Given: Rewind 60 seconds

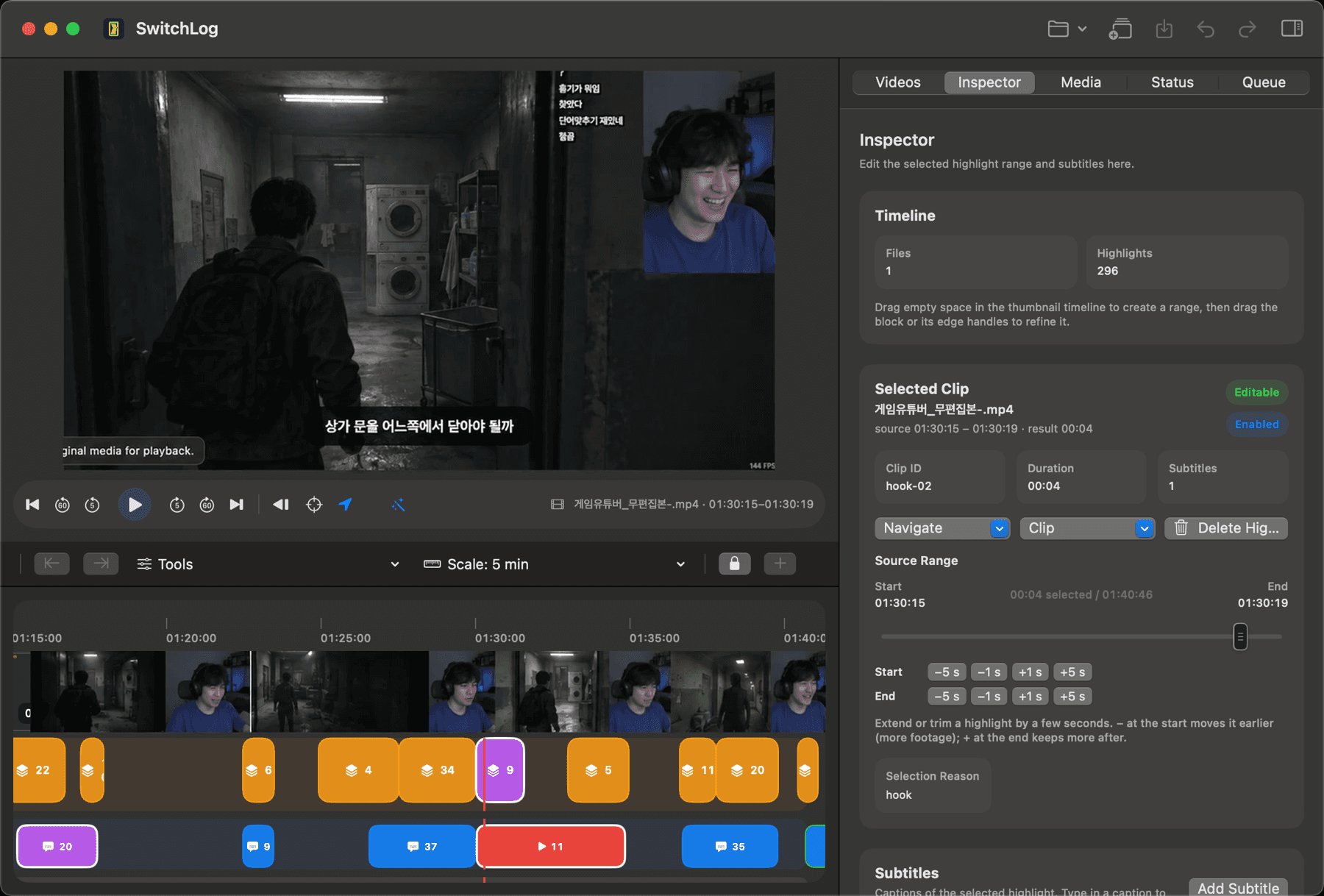Looking at the screenshot, I should coord(63,505).
